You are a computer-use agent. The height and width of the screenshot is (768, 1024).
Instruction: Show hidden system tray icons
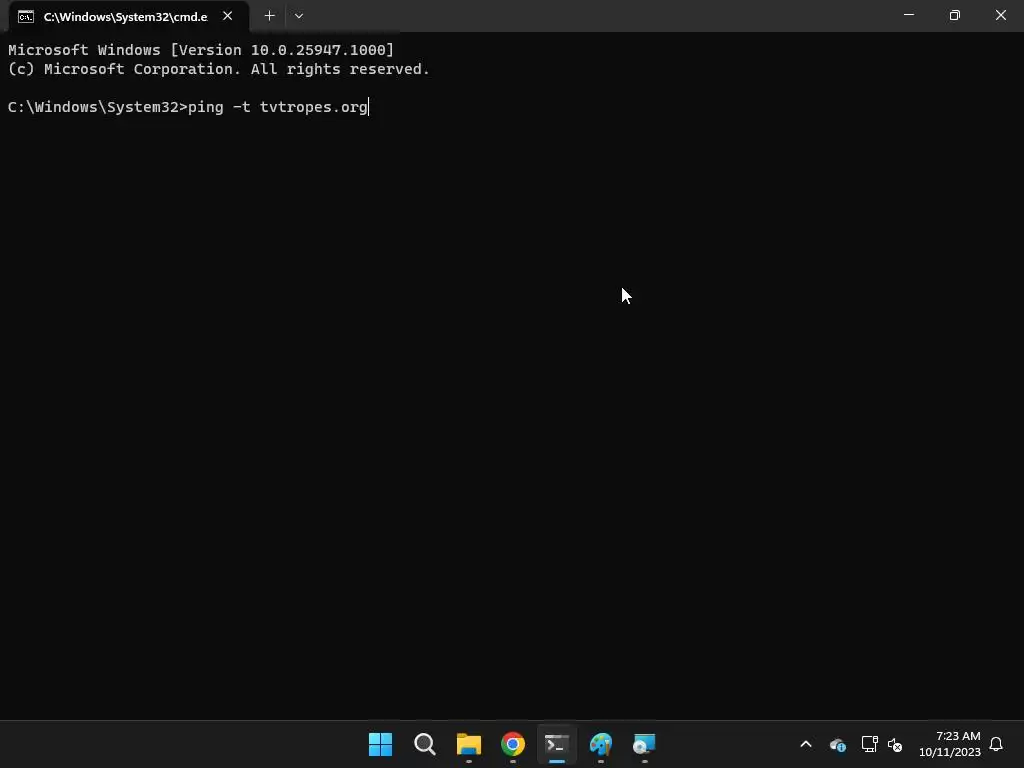pos(806,744)
